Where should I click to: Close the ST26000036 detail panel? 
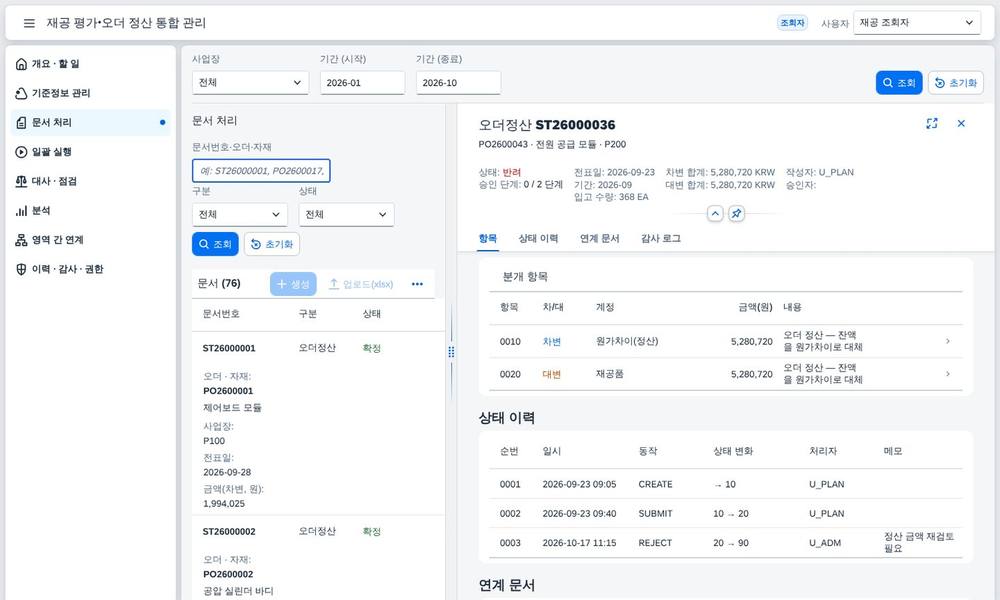tap(961, 124)
